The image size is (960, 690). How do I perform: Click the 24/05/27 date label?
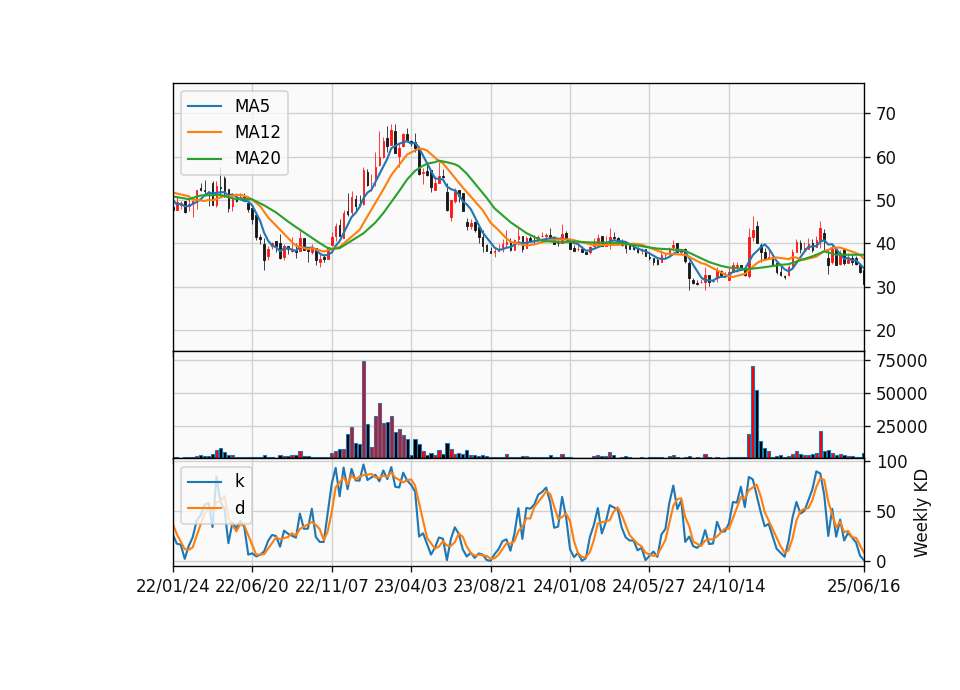[x=648, y=586]
